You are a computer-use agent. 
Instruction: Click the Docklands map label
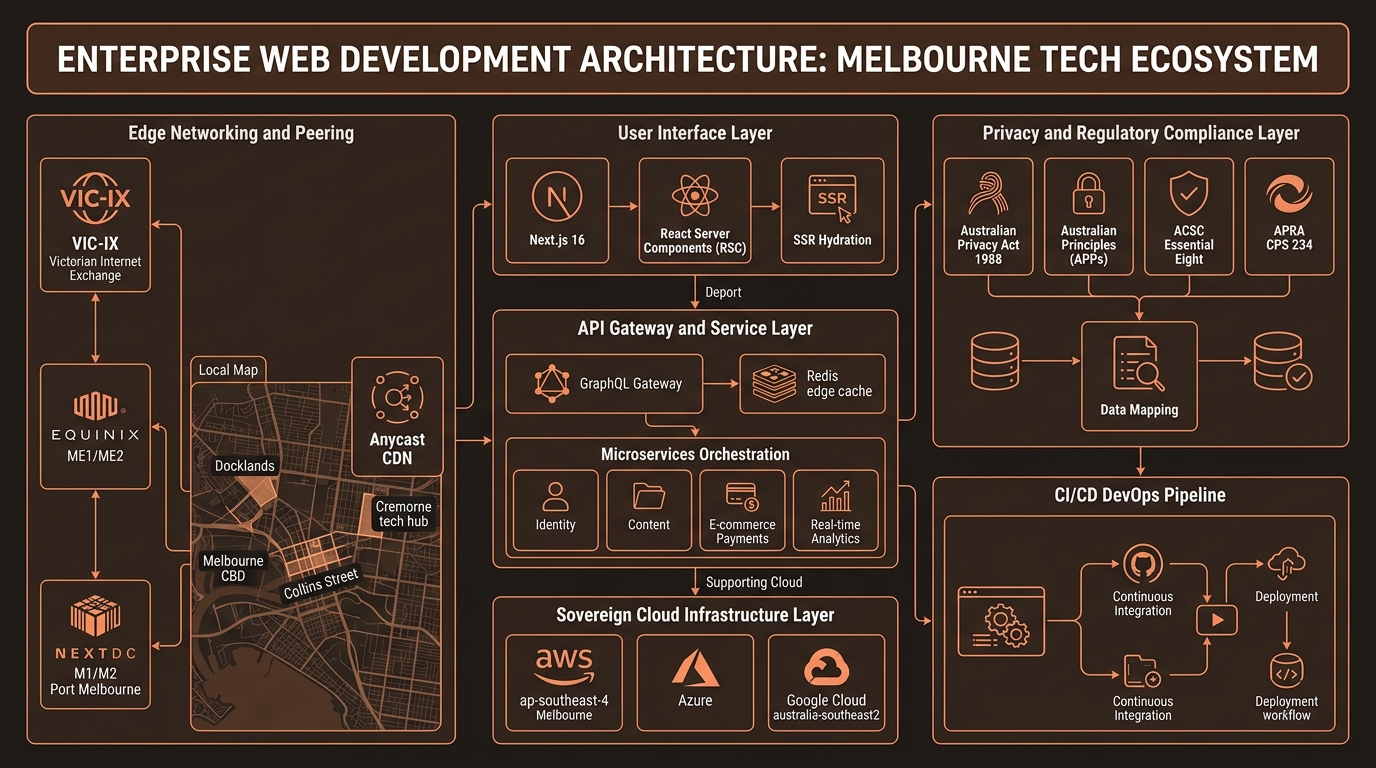pos(245,466)
